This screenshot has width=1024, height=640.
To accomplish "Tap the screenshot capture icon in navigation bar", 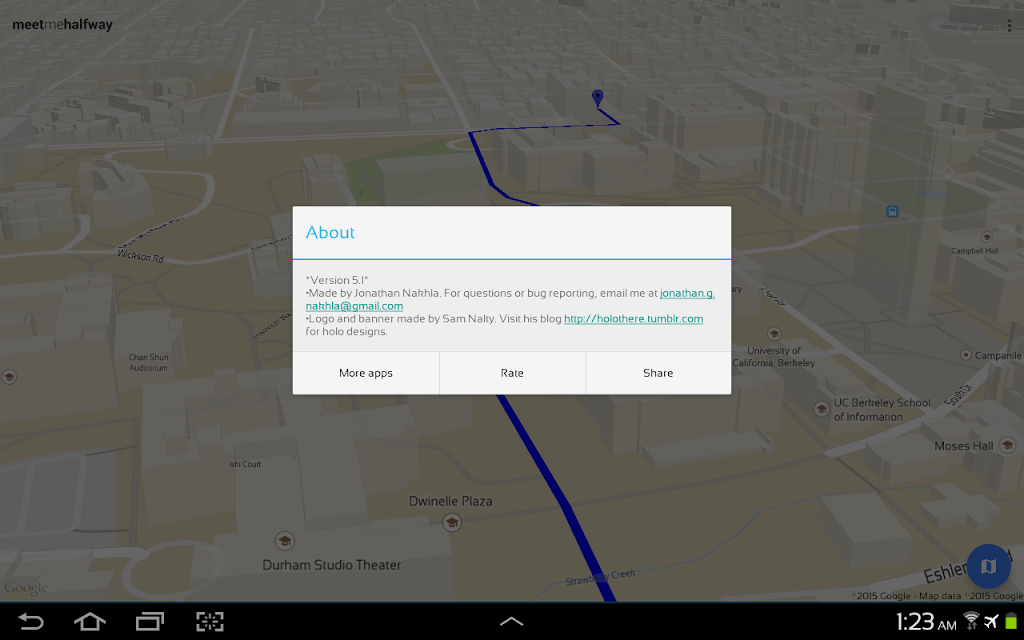I will pyautogui.click(x=210, y=621).
